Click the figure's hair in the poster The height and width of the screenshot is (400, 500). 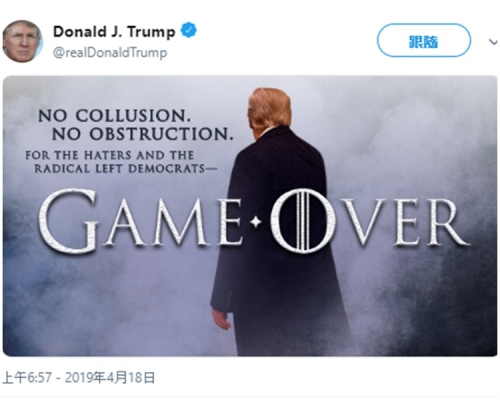coord(269,108)
